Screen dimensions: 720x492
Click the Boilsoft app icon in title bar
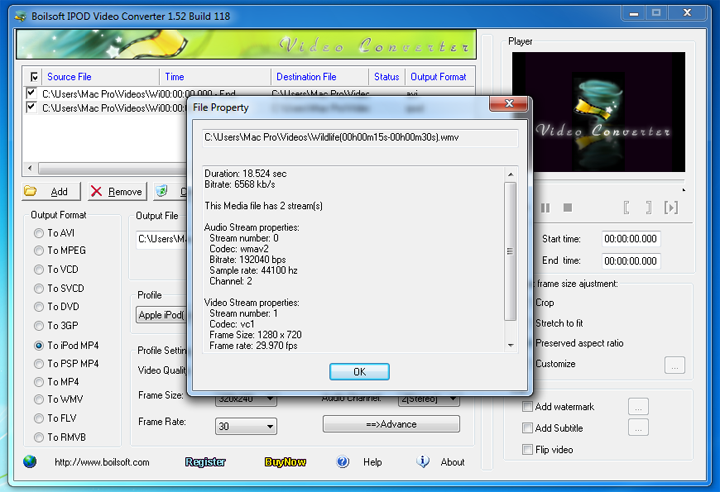20,17
